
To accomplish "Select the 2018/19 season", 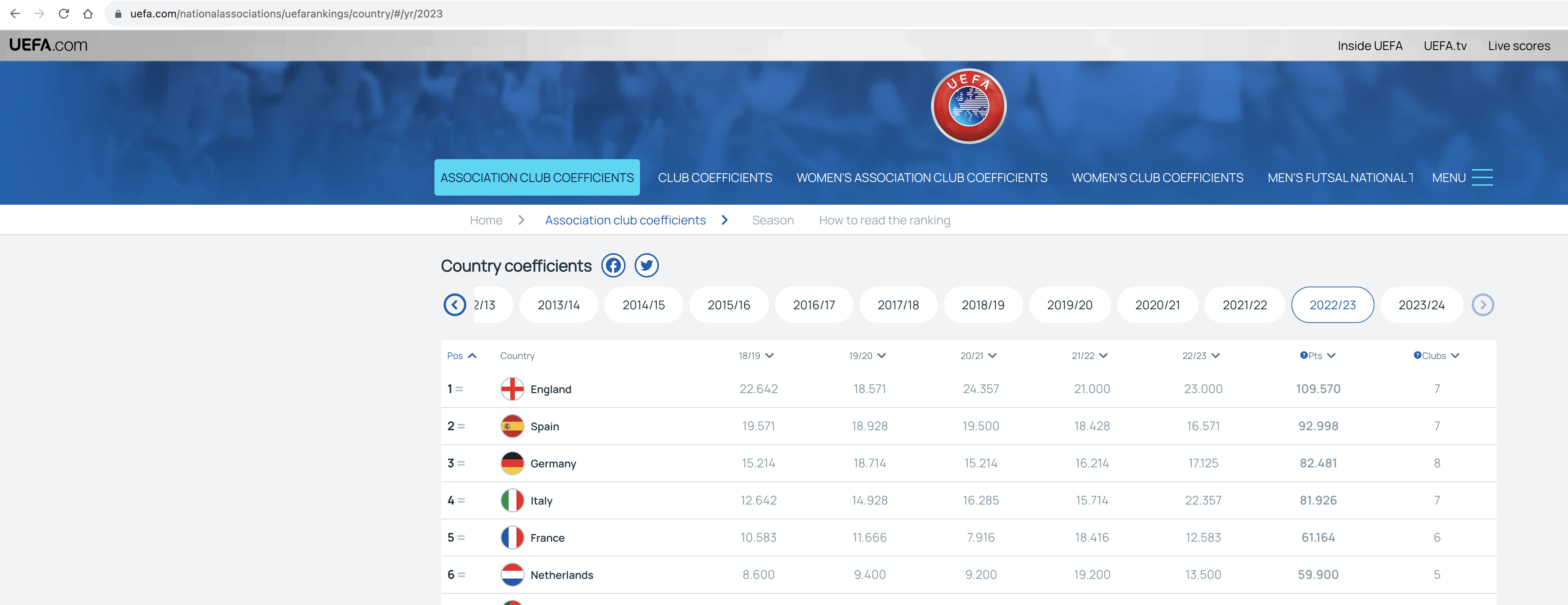I will tap(983, 305).
